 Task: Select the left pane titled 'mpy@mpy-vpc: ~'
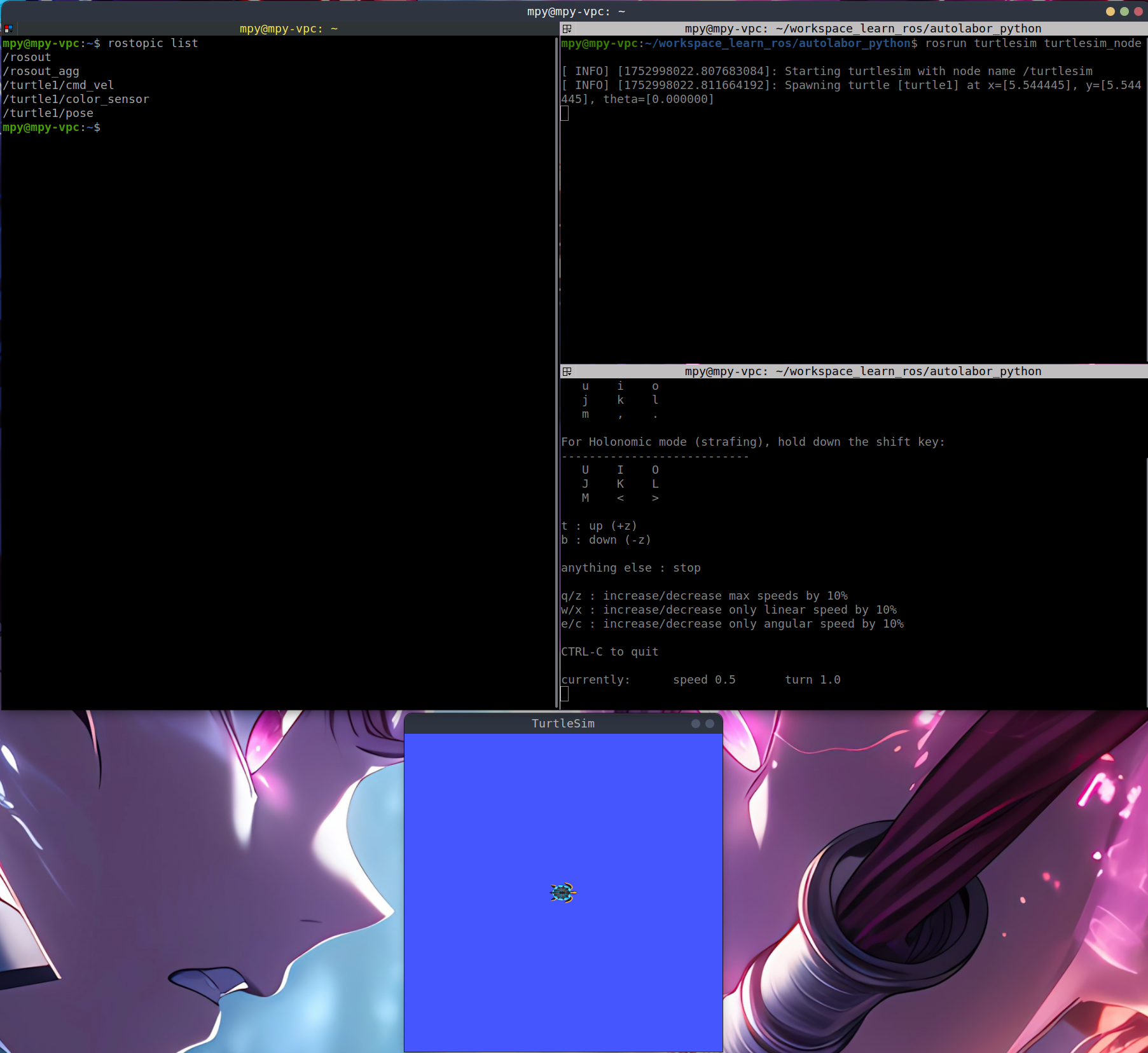click(x=288, y=29)
